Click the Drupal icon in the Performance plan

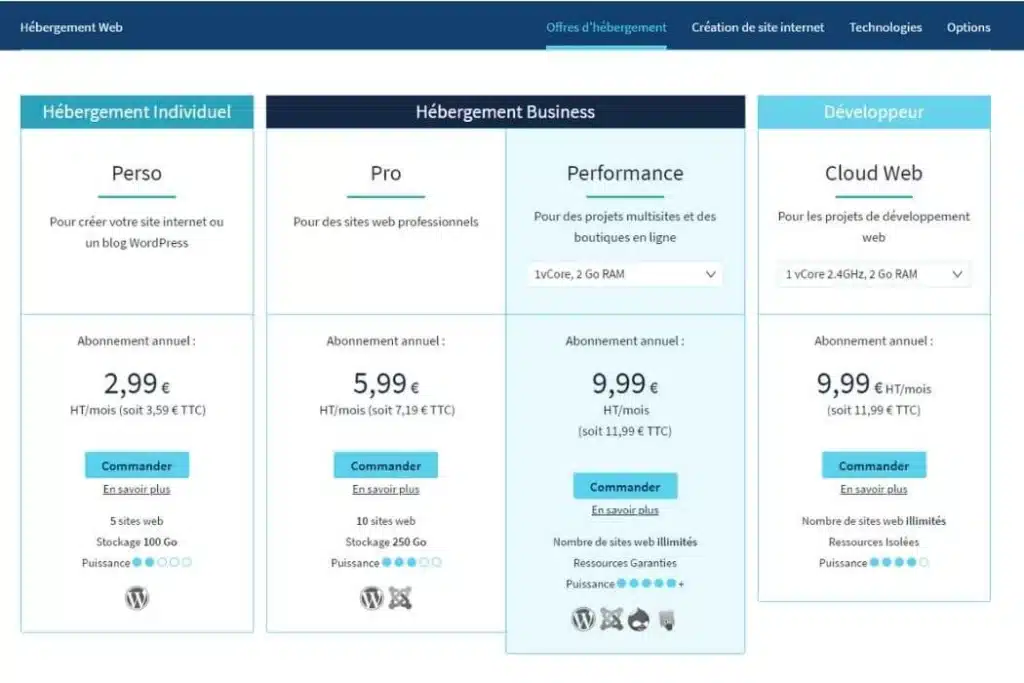639,619
